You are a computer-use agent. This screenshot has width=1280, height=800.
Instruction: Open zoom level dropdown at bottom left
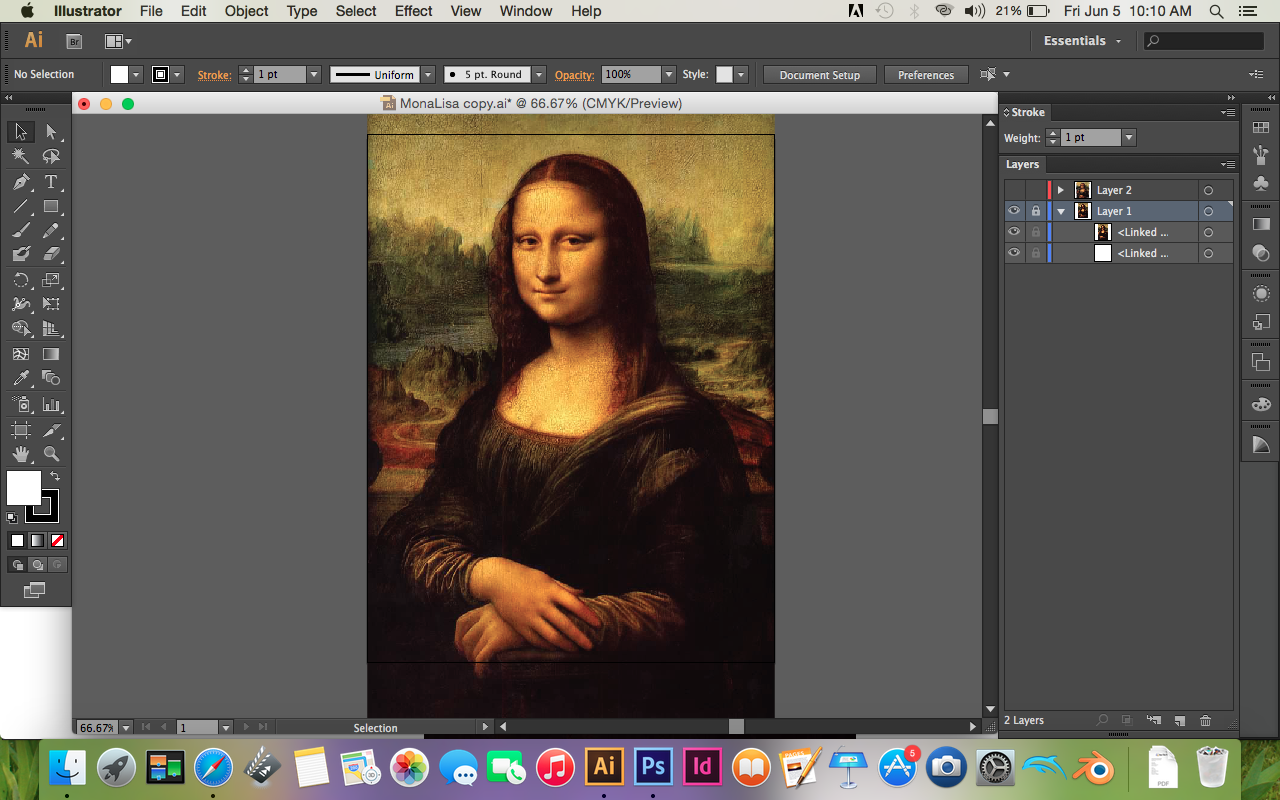pos(126,728)
